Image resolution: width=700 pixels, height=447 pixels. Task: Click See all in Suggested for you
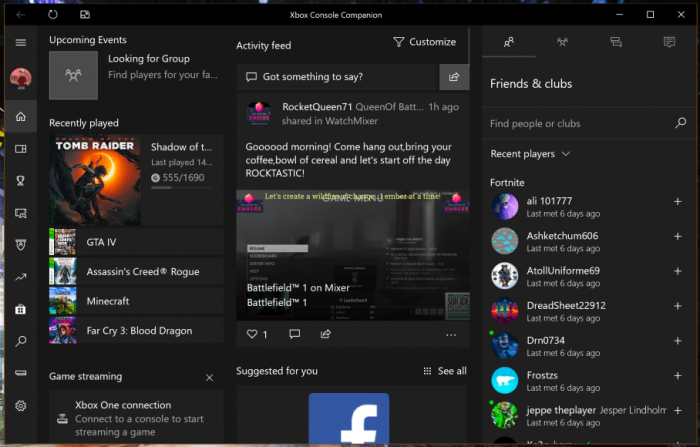pyautogui.click(x=445, y=371)
